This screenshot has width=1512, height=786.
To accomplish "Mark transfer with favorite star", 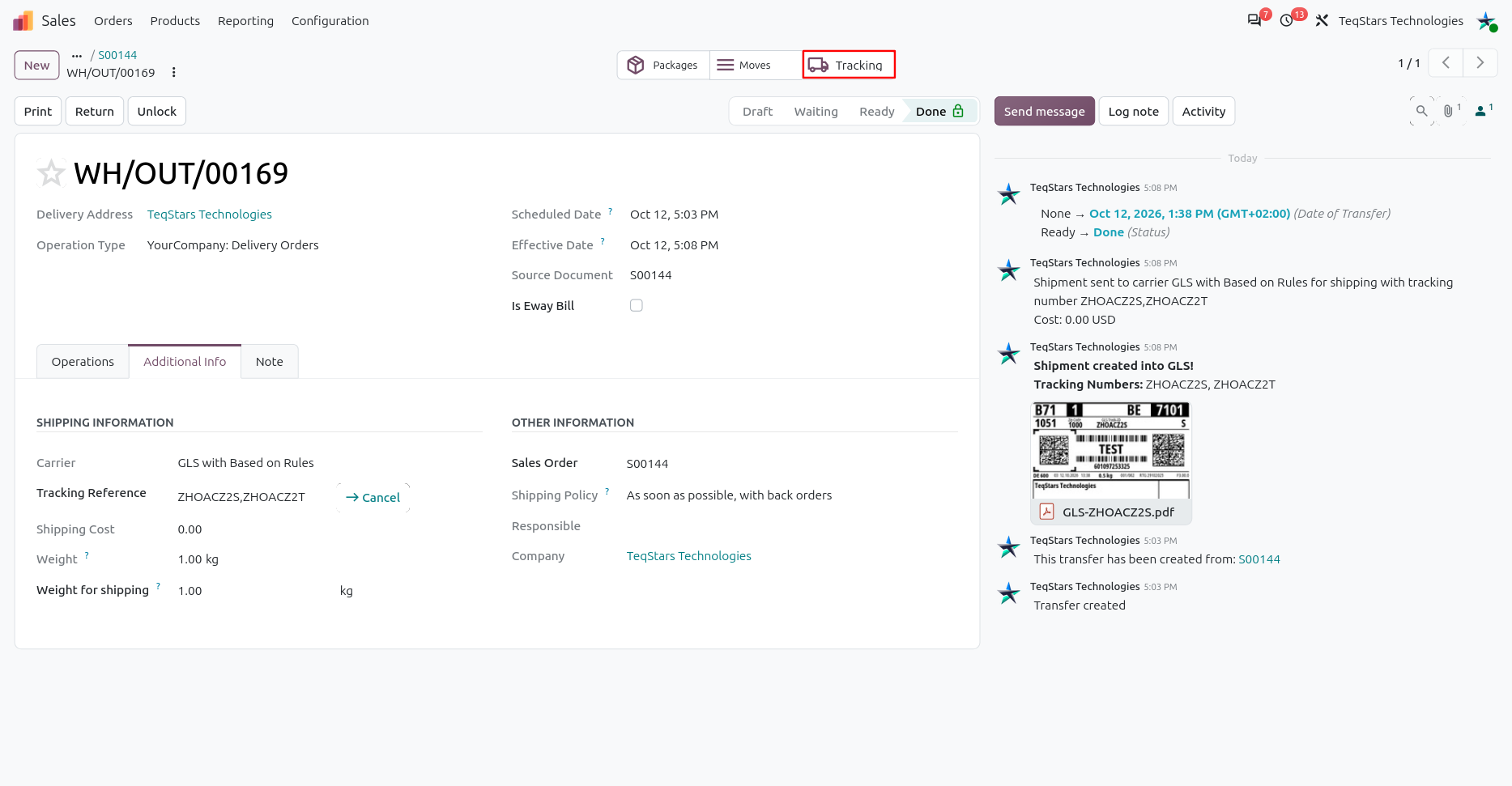I will pyautogui.click(x=51, y=172).
